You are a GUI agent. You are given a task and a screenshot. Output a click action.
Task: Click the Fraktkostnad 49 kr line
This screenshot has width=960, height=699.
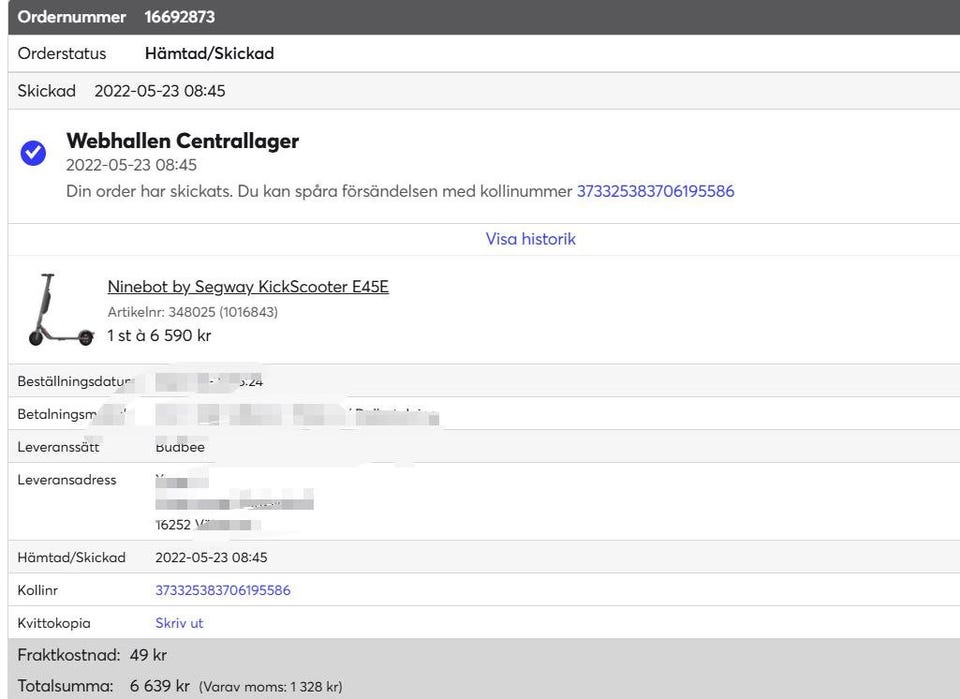92,655
